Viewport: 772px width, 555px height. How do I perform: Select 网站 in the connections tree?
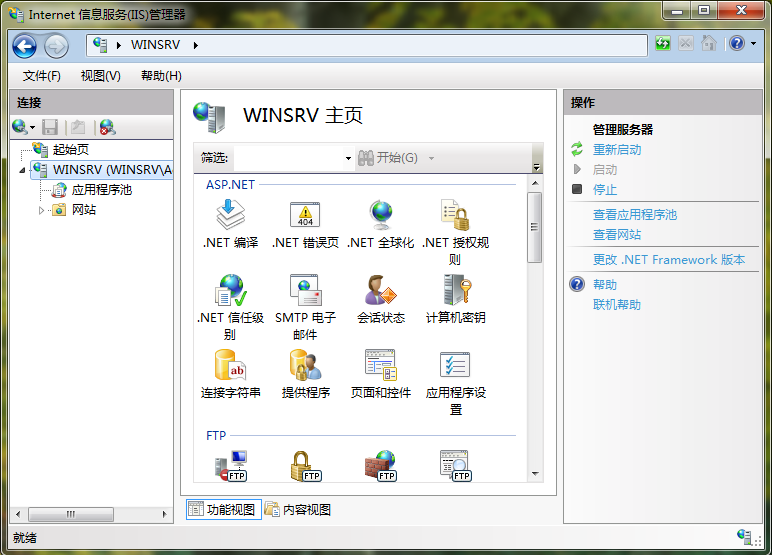coord(84,210)
